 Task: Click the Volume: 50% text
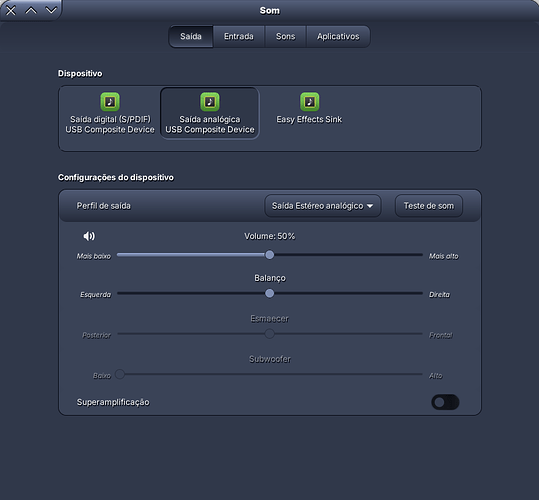270,236
